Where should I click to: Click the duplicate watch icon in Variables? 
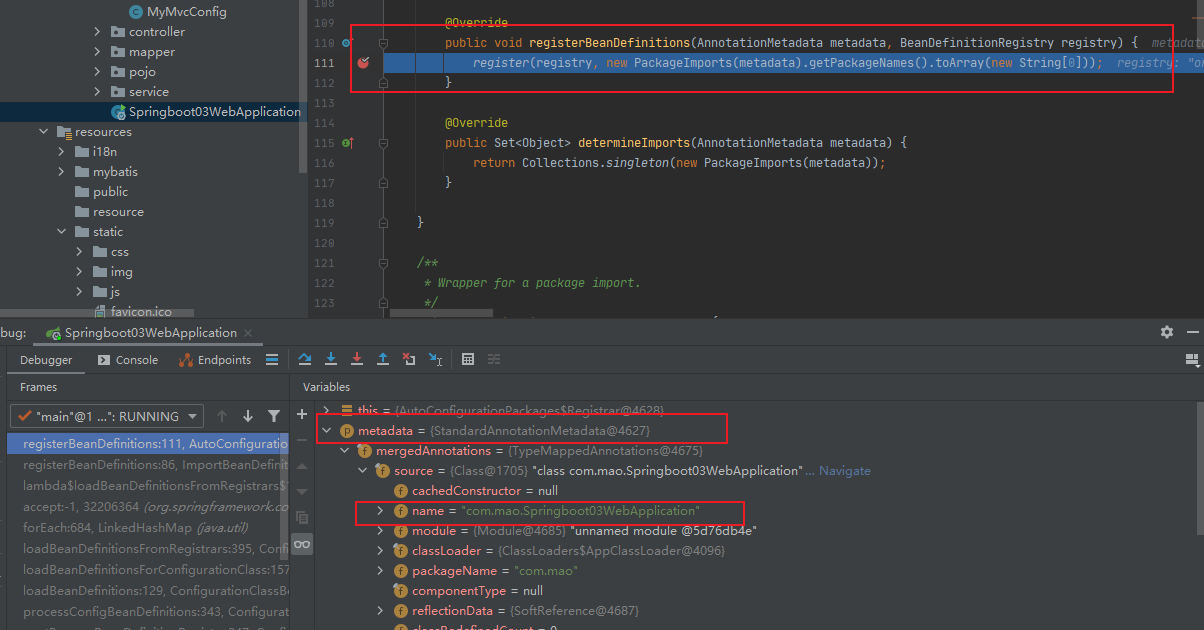click(302, 517)
